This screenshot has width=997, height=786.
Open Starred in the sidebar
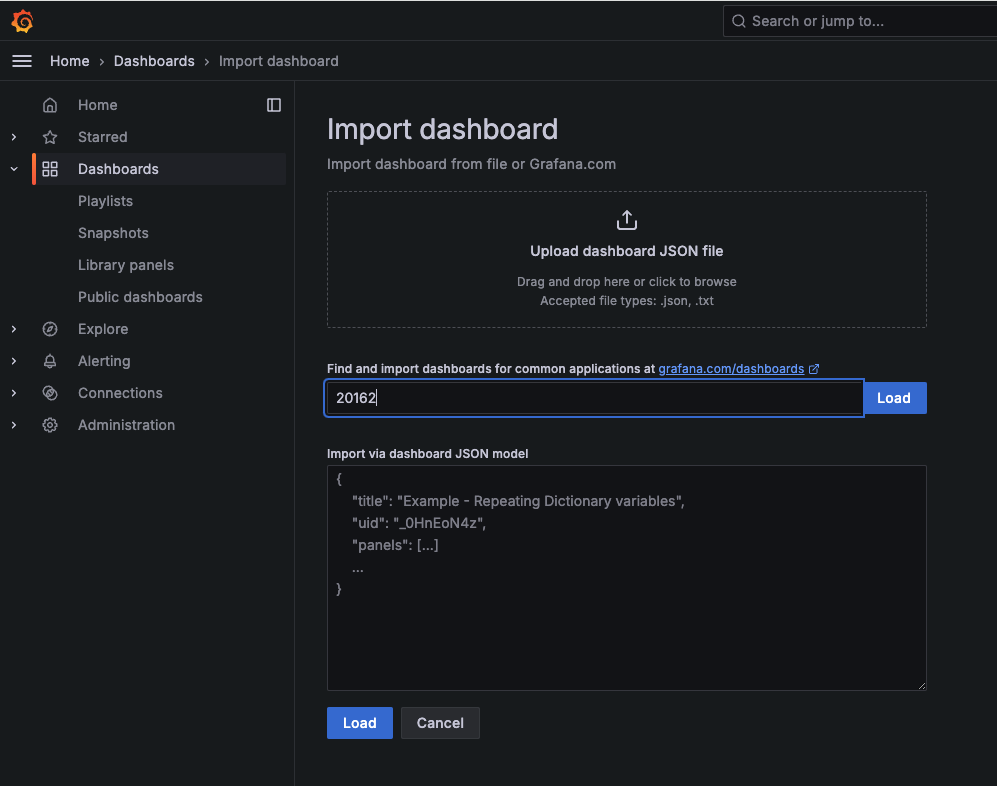pyautogui.click(x=102, y=137)
